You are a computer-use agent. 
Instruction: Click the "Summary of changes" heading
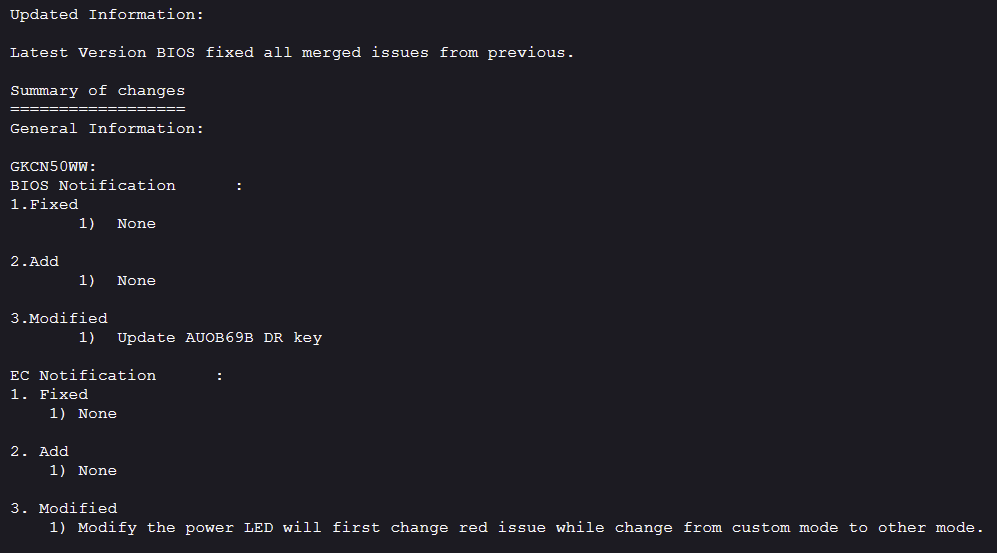[97, 90]
